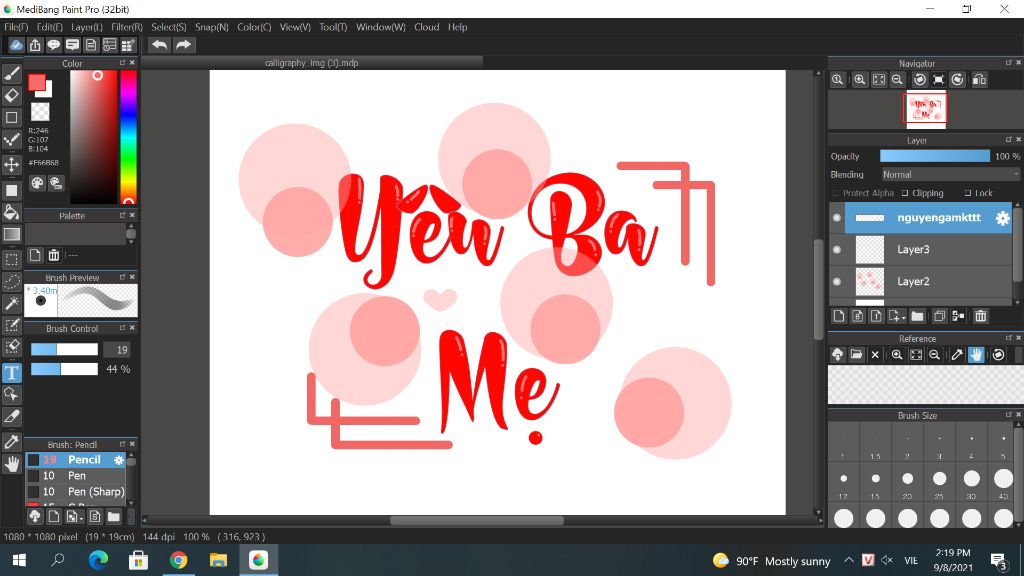
Task: Rotate canvas left in Navigator
Action: click(x=920, y=80)
